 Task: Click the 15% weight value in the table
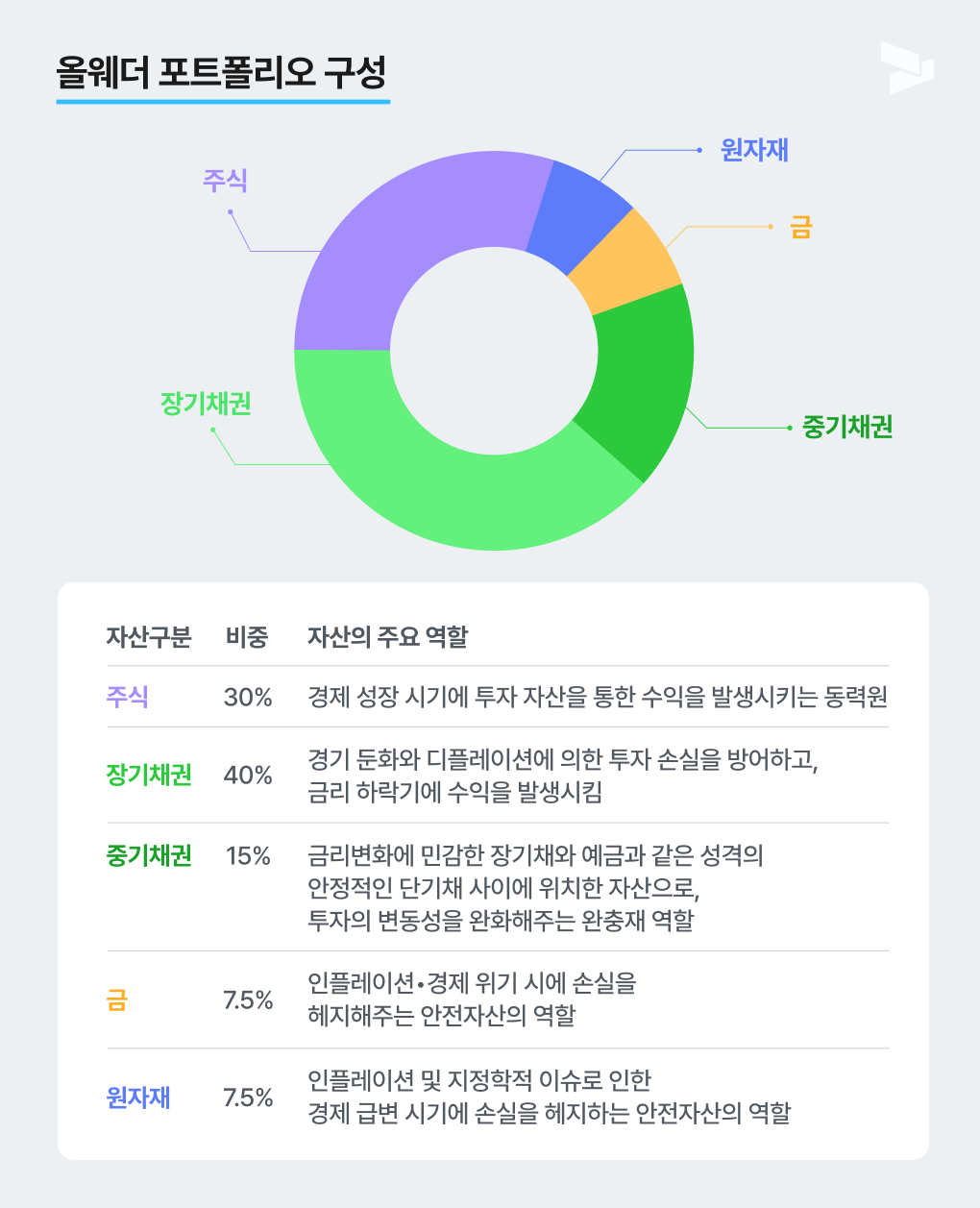coord(248,855)
